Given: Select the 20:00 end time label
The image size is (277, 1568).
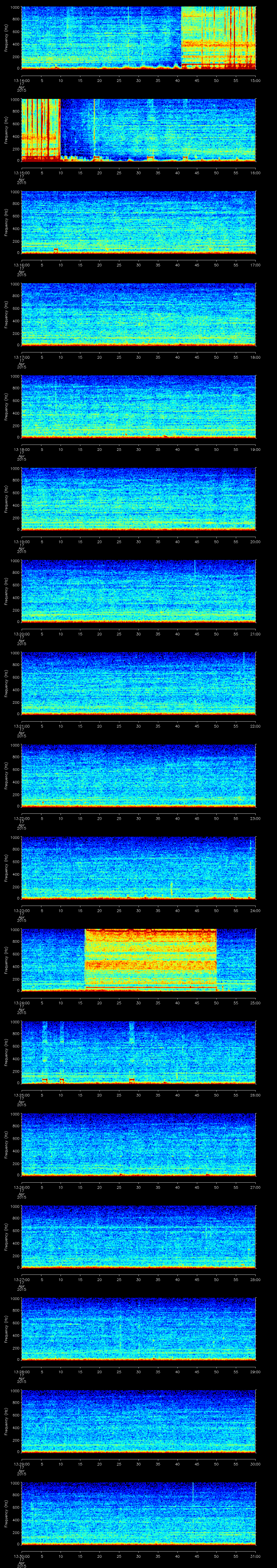Looking at the screenshot, I should (255, 542).
